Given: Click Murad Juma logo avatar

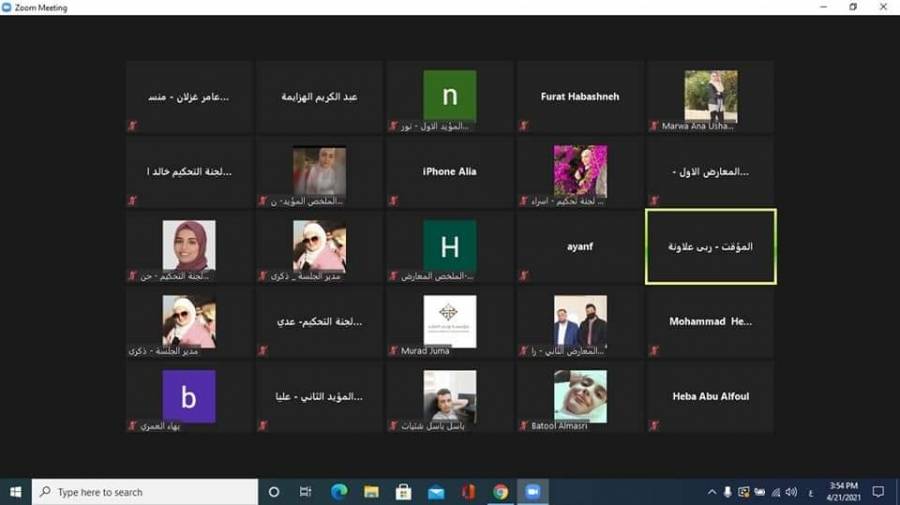Looking at the screenshot, I should pos(449,321).
